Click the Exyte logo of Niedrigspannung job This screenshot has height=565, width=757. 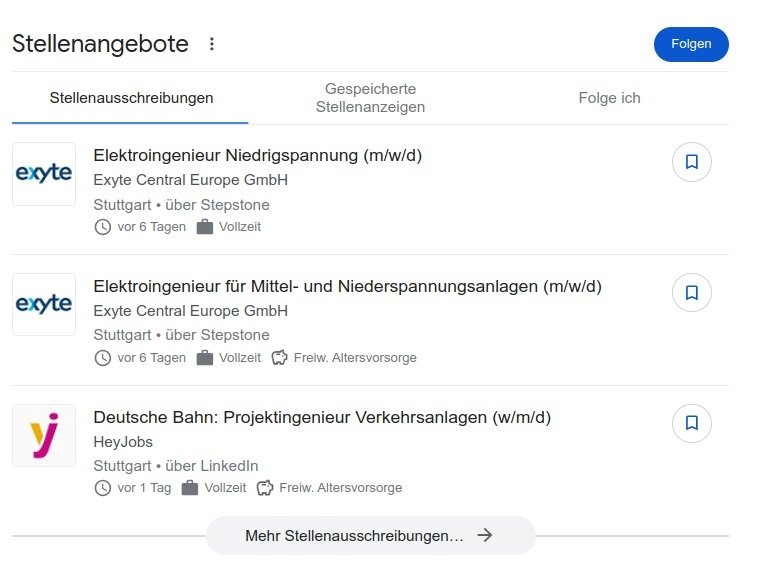click(44, 174)
